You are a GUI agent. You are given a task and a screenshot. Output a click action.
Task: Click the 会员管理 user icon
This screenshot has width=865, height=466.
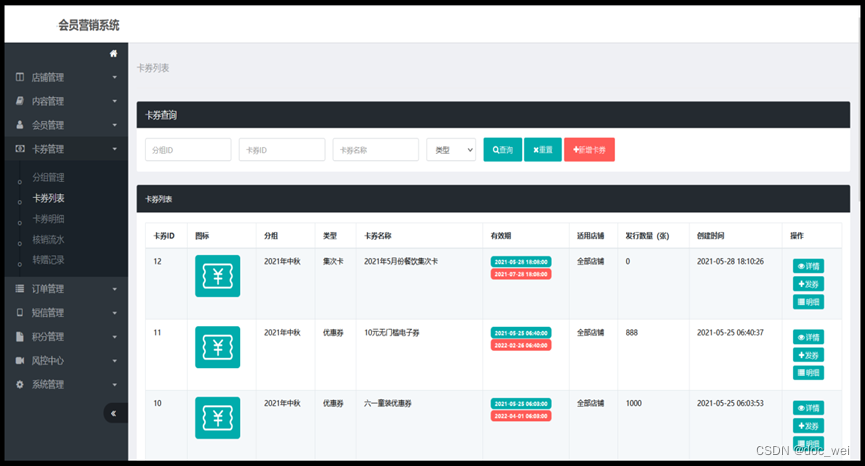20,125
